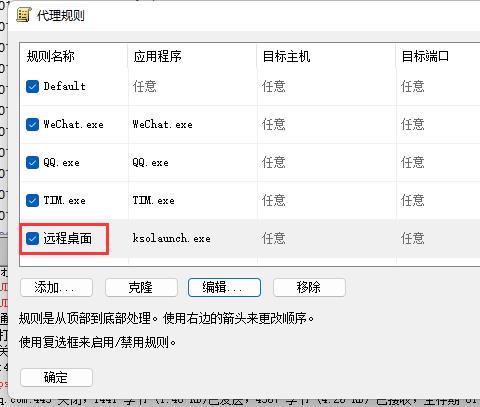This screenshot has height=407, width=480.
Task: Uncheck the WeChat.exe rule
Action: pos(32,124)
